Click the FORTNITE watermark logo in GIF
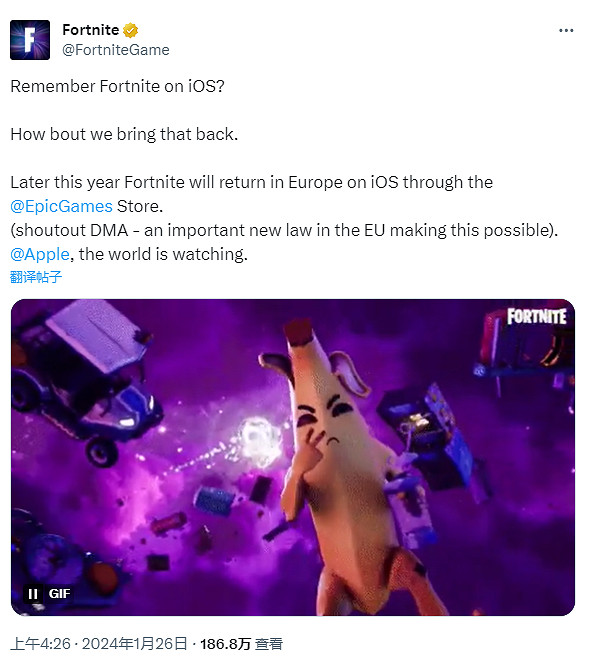Viewport: 589px width, 658px height. [x=537, y=316]
